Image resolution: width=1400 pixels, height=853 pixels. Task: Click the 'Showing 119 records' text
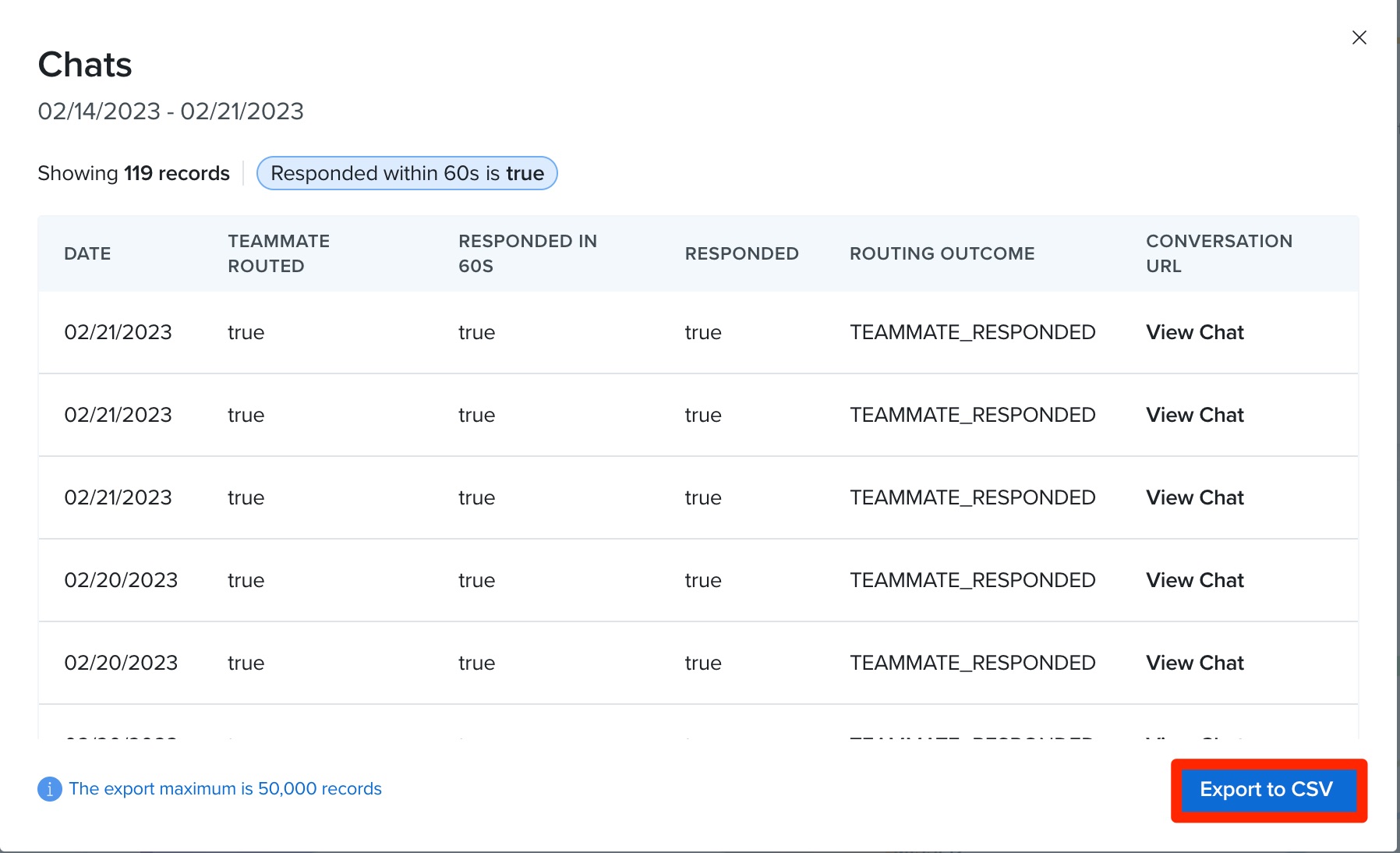coord(133,173)
